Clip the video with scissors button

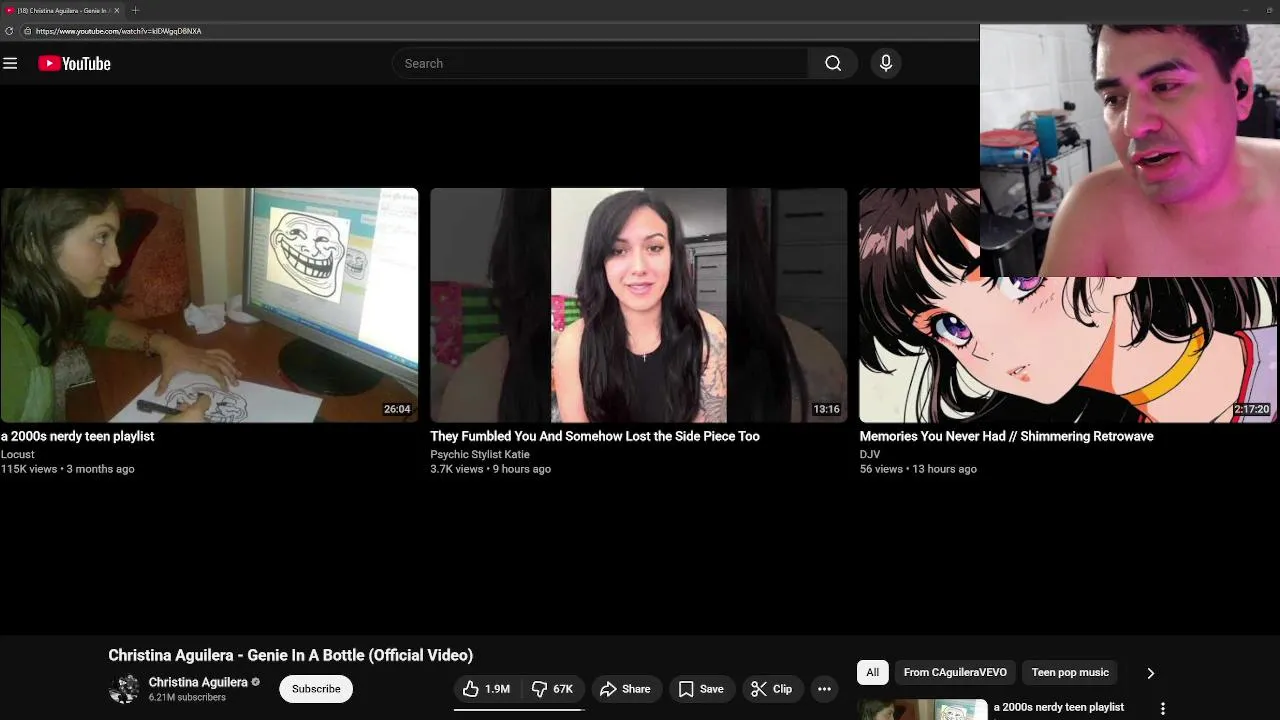(x=771, y=689)
